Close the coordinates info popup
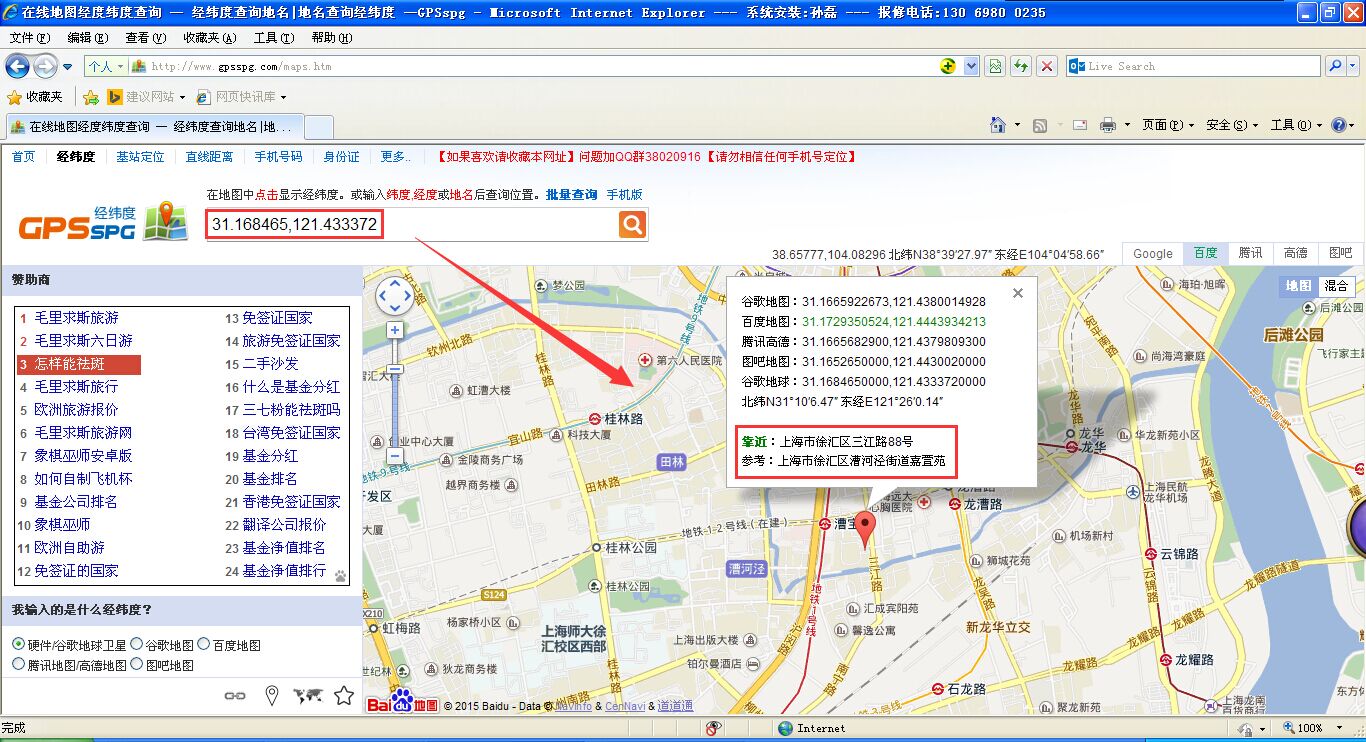Image resolution: width=1366 pixels, height=742 pixels. pyautogui.click(x=1018, y=293)
